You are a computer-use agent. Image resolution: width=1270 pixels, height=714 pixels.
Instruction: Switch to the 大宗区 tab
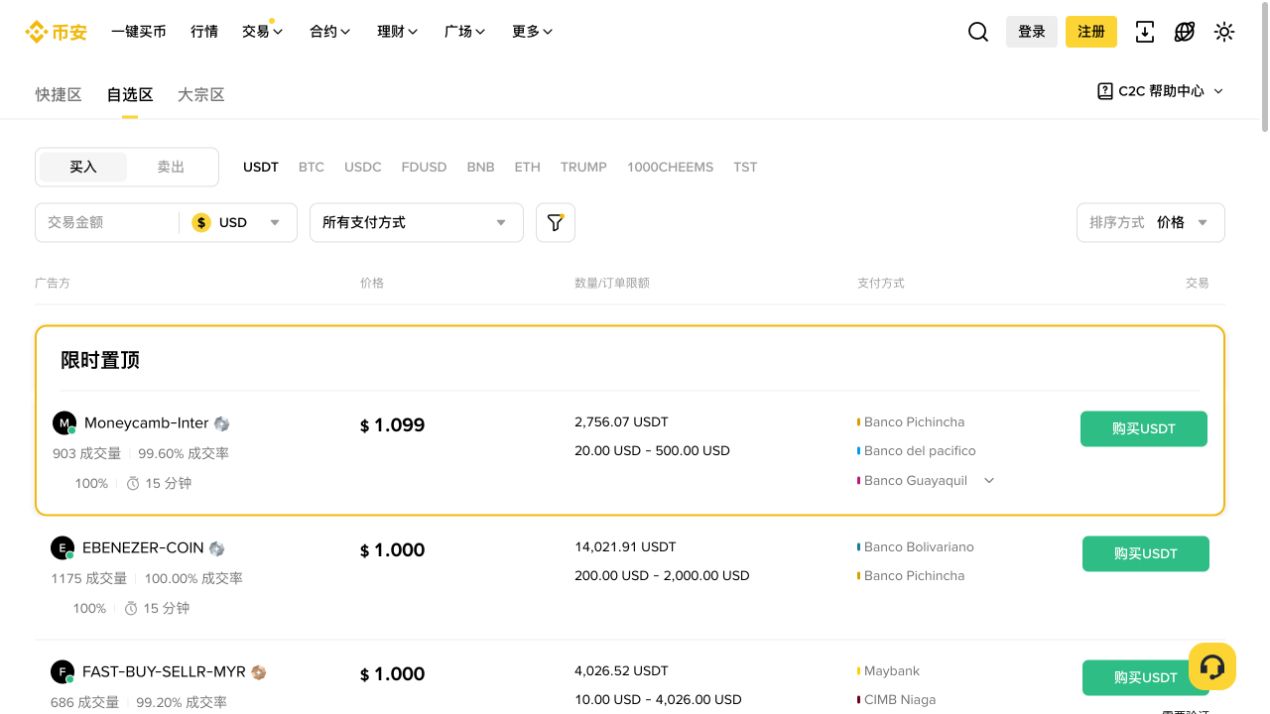201,95
